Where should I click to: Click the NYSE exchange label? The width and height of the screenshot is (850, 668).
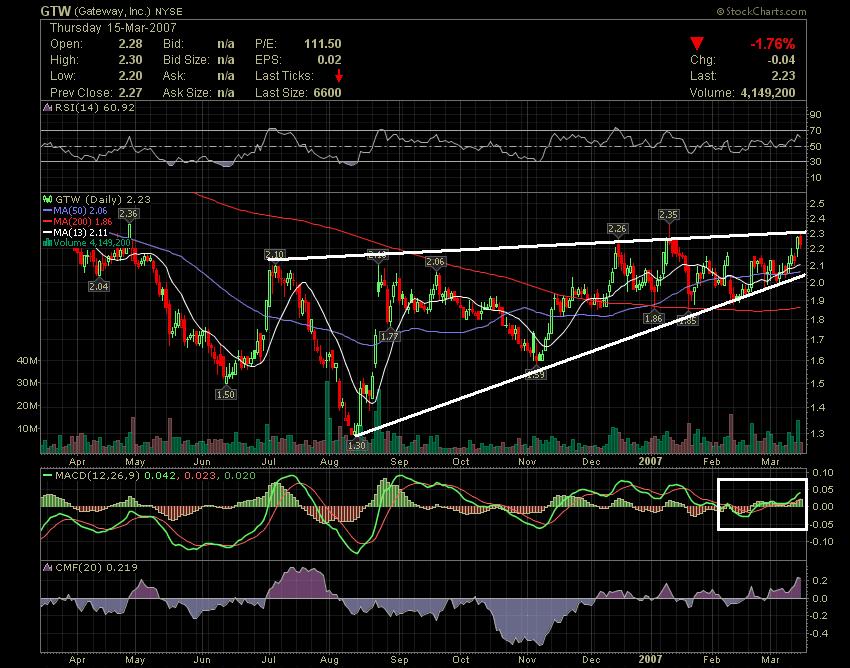point(169,11)
